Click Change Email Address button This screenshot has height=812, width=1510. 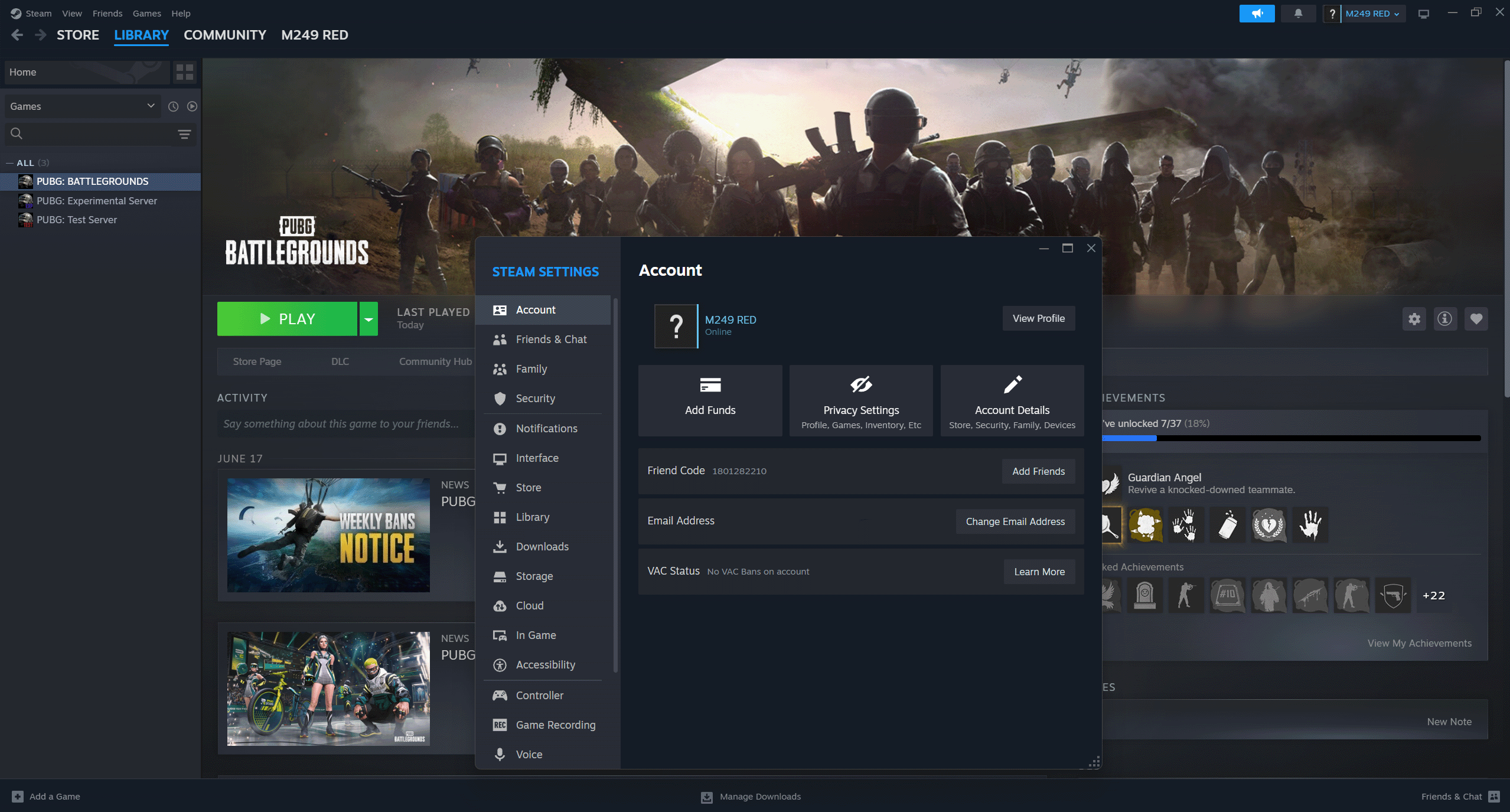(1015, 521)
